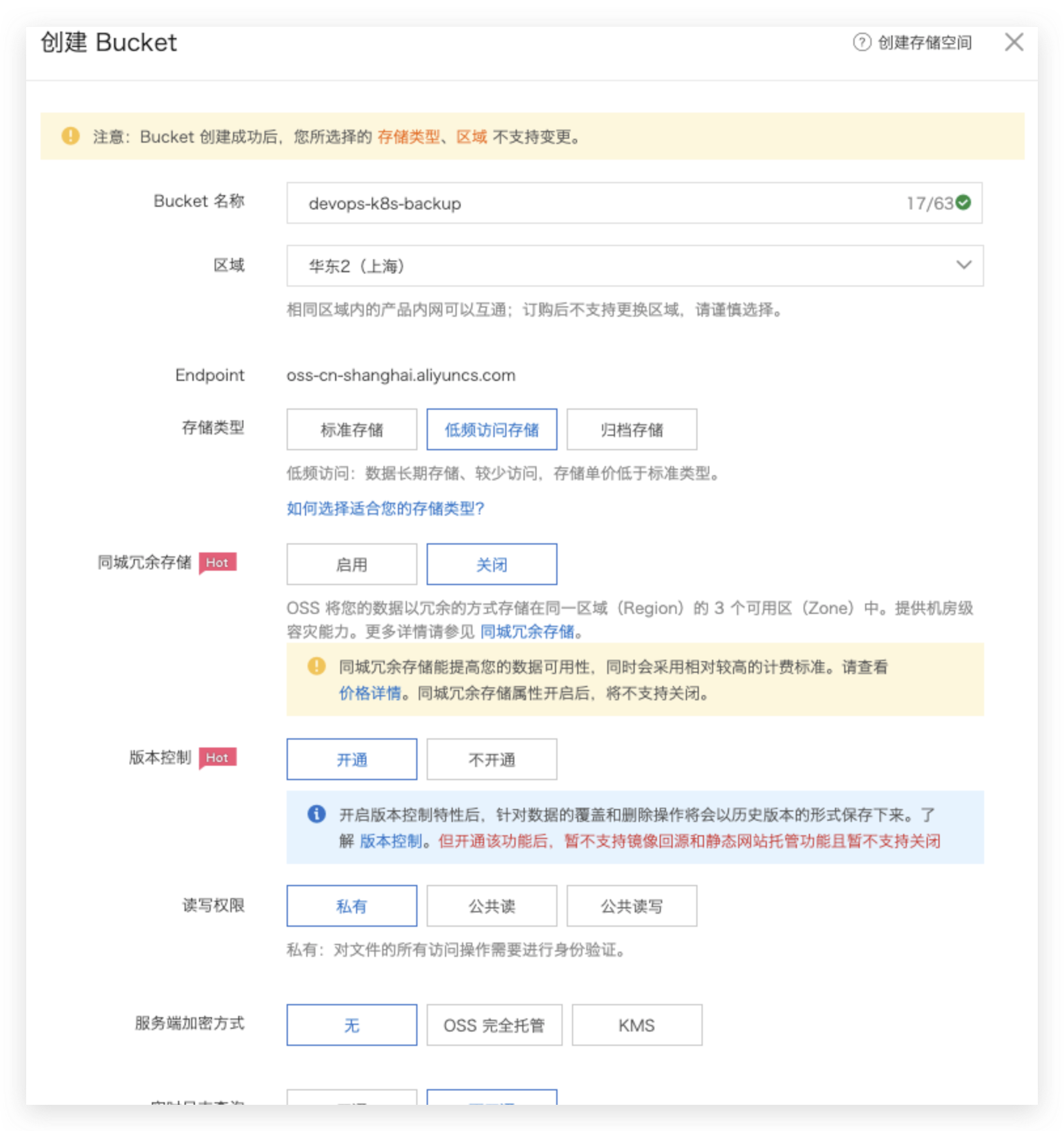Choose 开通 for 版本控制

[x=351, y=759]
